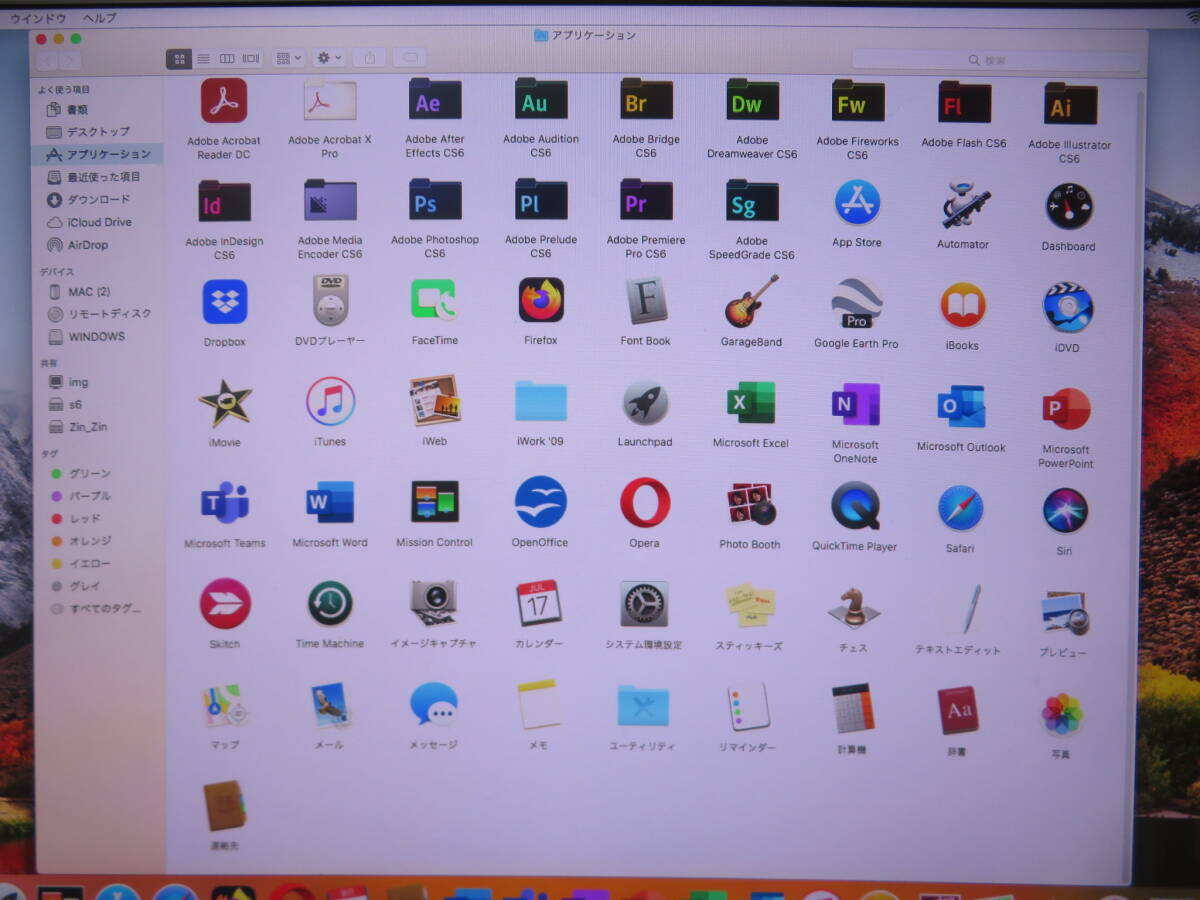Select the Dashboard app icon
Screen dimensions: 1200x900
point(1069,207)
